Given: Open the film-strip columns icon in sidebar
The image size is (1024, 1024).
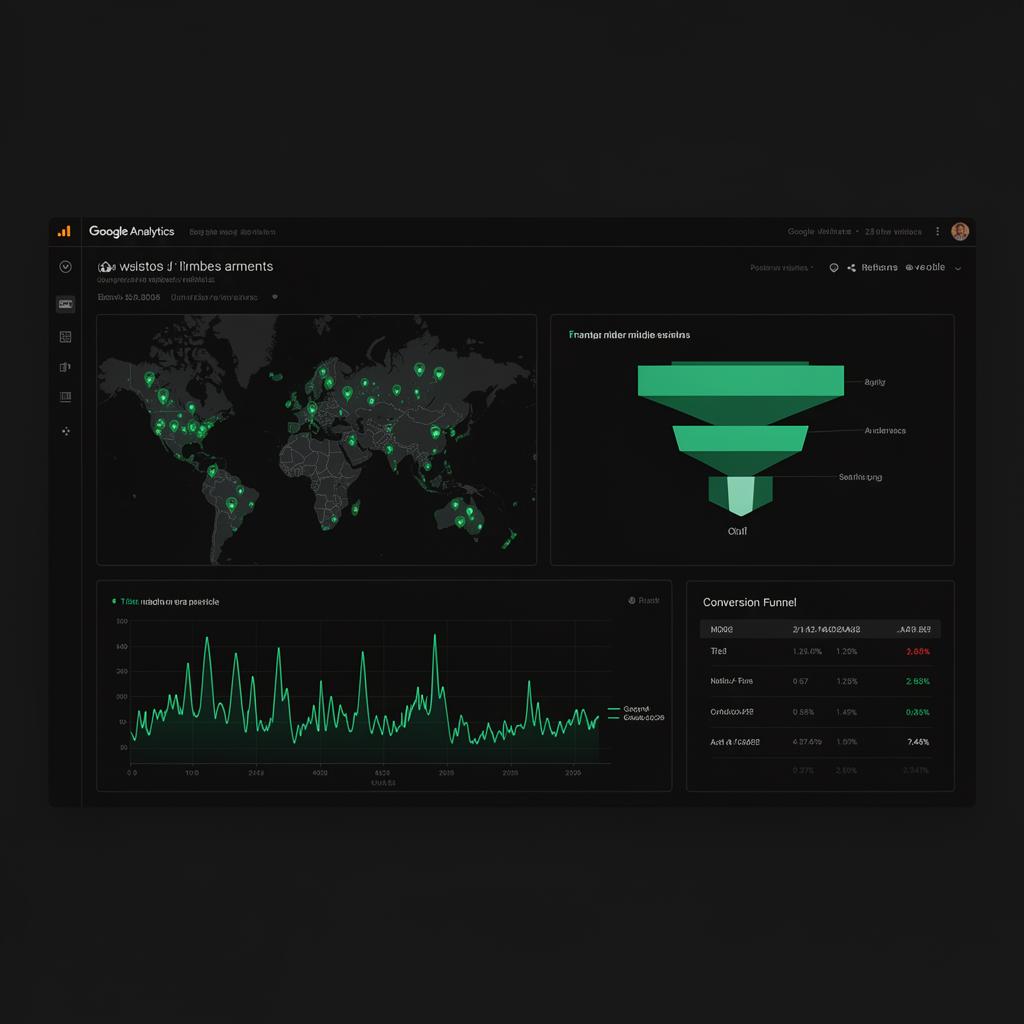Looking at the screenshot, I should [65, 396].
